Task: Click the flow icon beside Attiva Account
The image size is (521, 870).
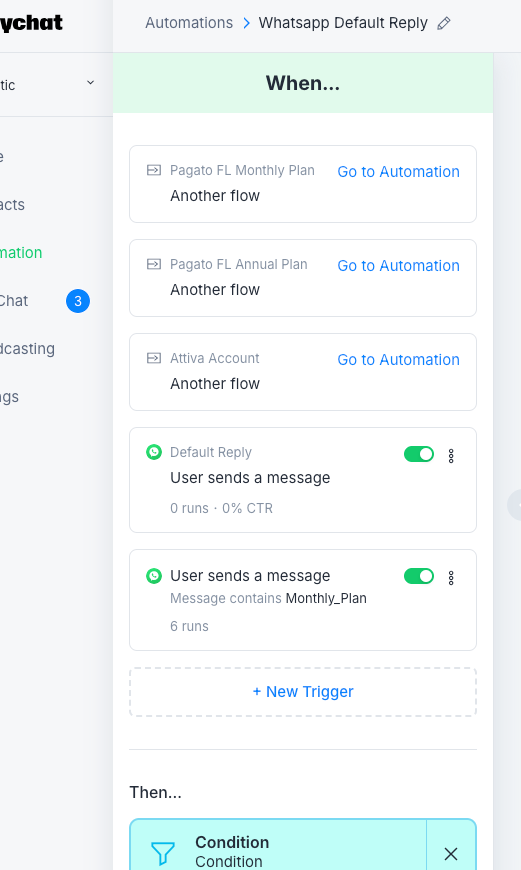Action: point(154,358)
